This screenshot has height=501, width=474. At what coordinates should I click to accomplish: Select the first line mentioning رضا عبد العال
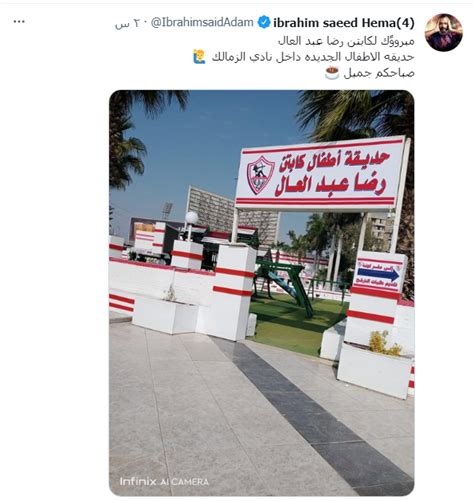click(x=346, y=41)
